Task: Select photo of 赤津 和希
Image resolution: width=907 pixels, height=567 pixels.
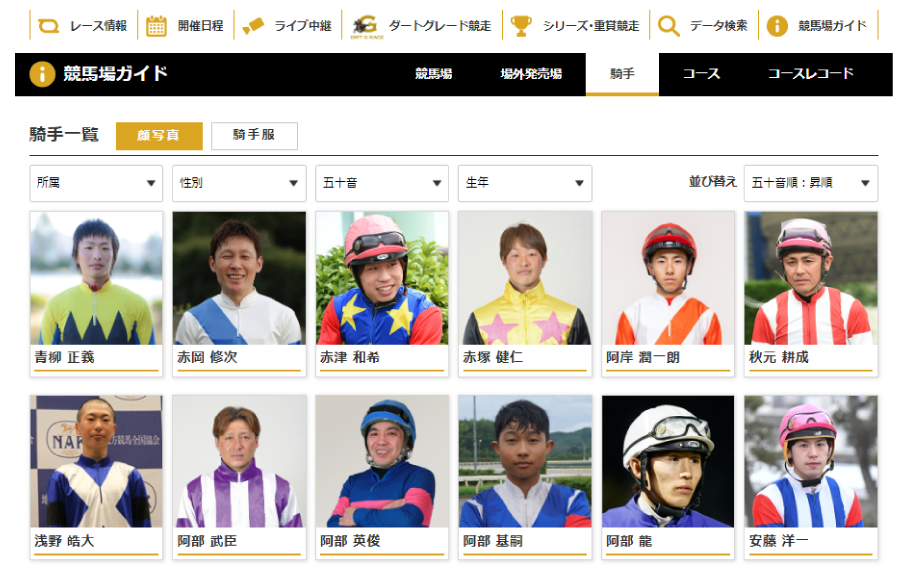Action: point(382,278)
